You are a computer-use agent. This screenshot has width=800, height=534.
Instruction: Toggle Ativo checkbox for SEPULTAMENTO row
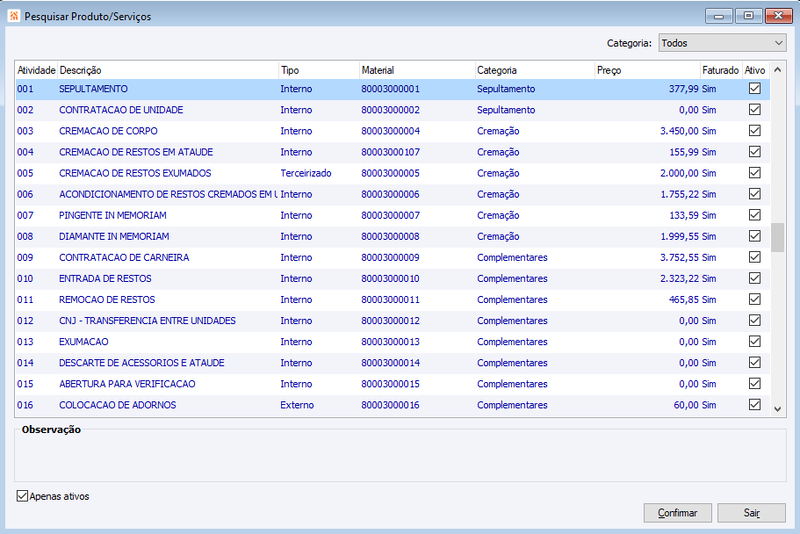(x=755, y=89)
